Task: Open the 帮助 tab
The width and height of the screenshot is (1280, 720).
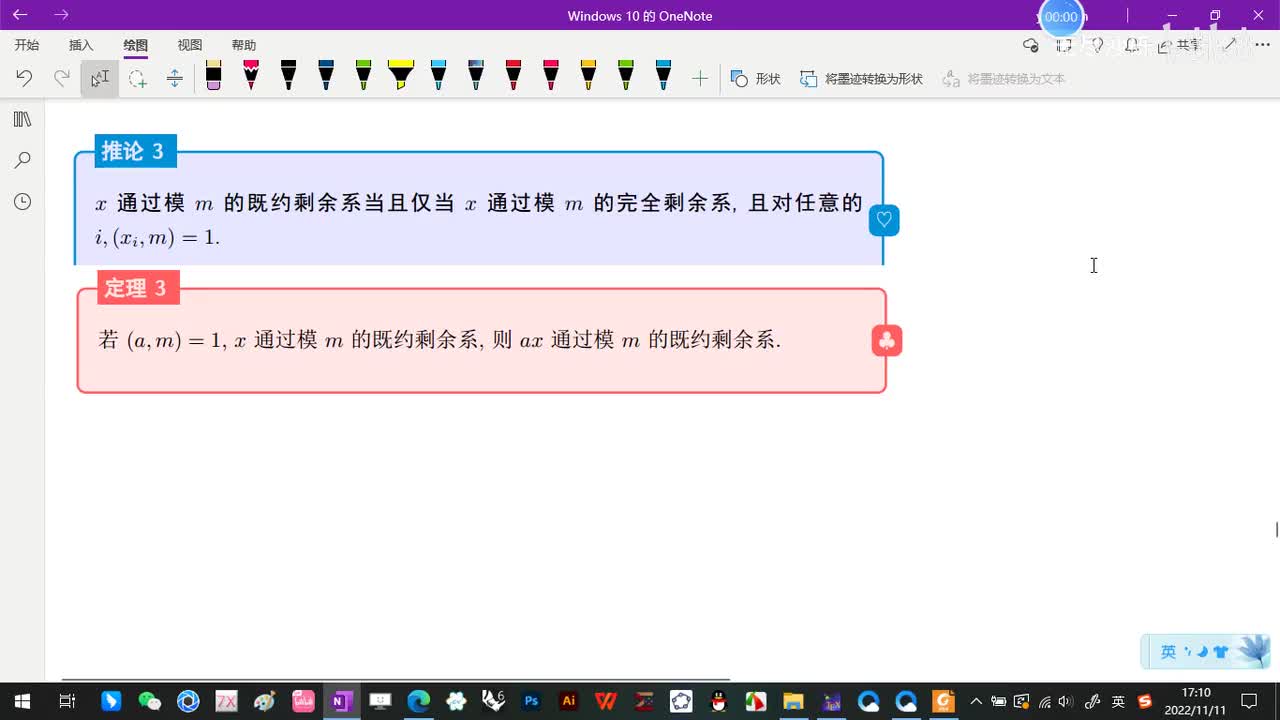Action: click(244, 45)
